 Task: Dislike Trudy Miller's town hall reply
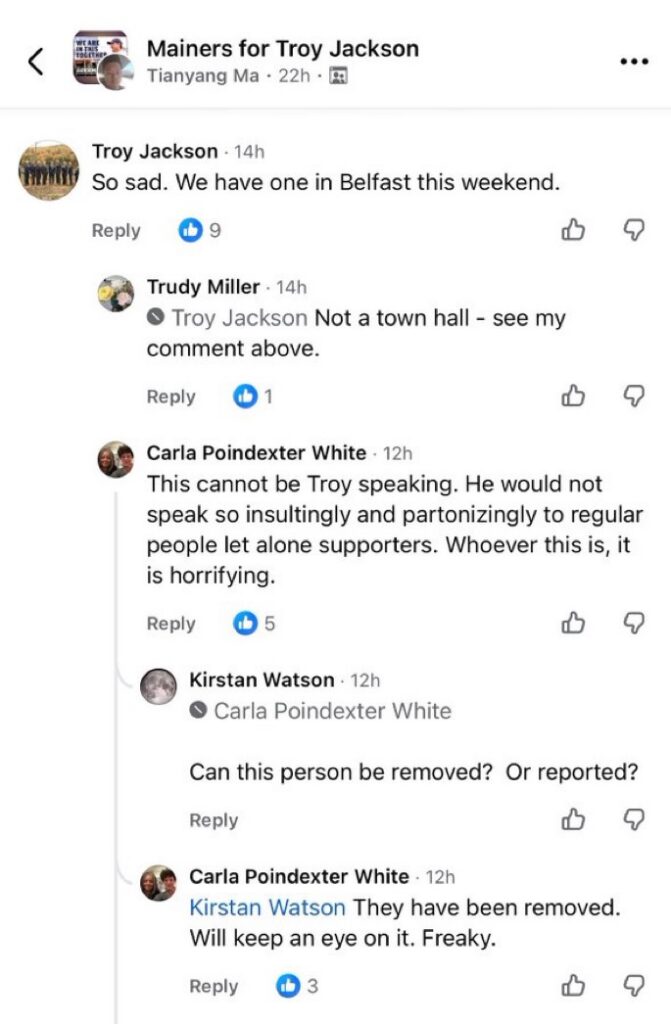pos(633,396)
